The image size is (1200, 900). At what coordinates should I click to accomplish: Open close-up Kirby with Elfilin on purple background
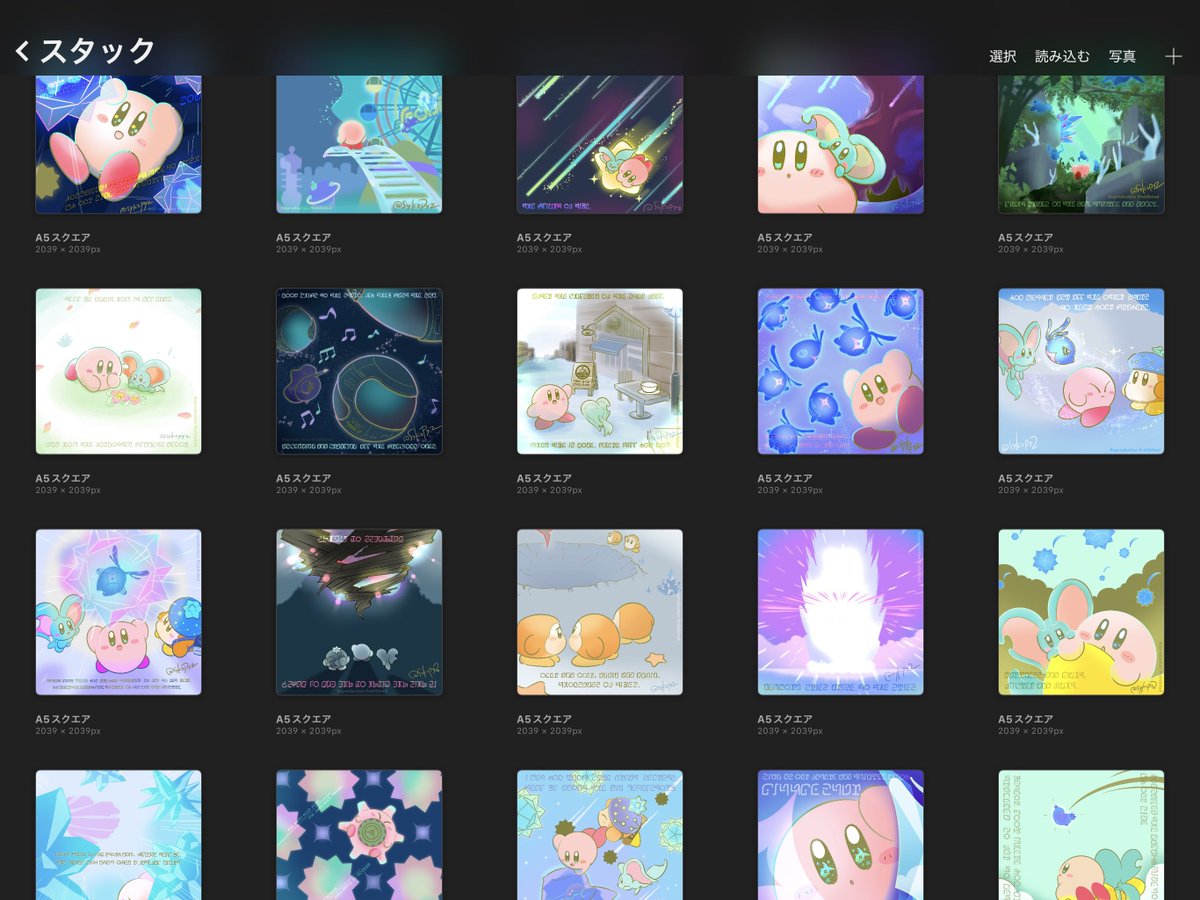(x=841, y=143)
